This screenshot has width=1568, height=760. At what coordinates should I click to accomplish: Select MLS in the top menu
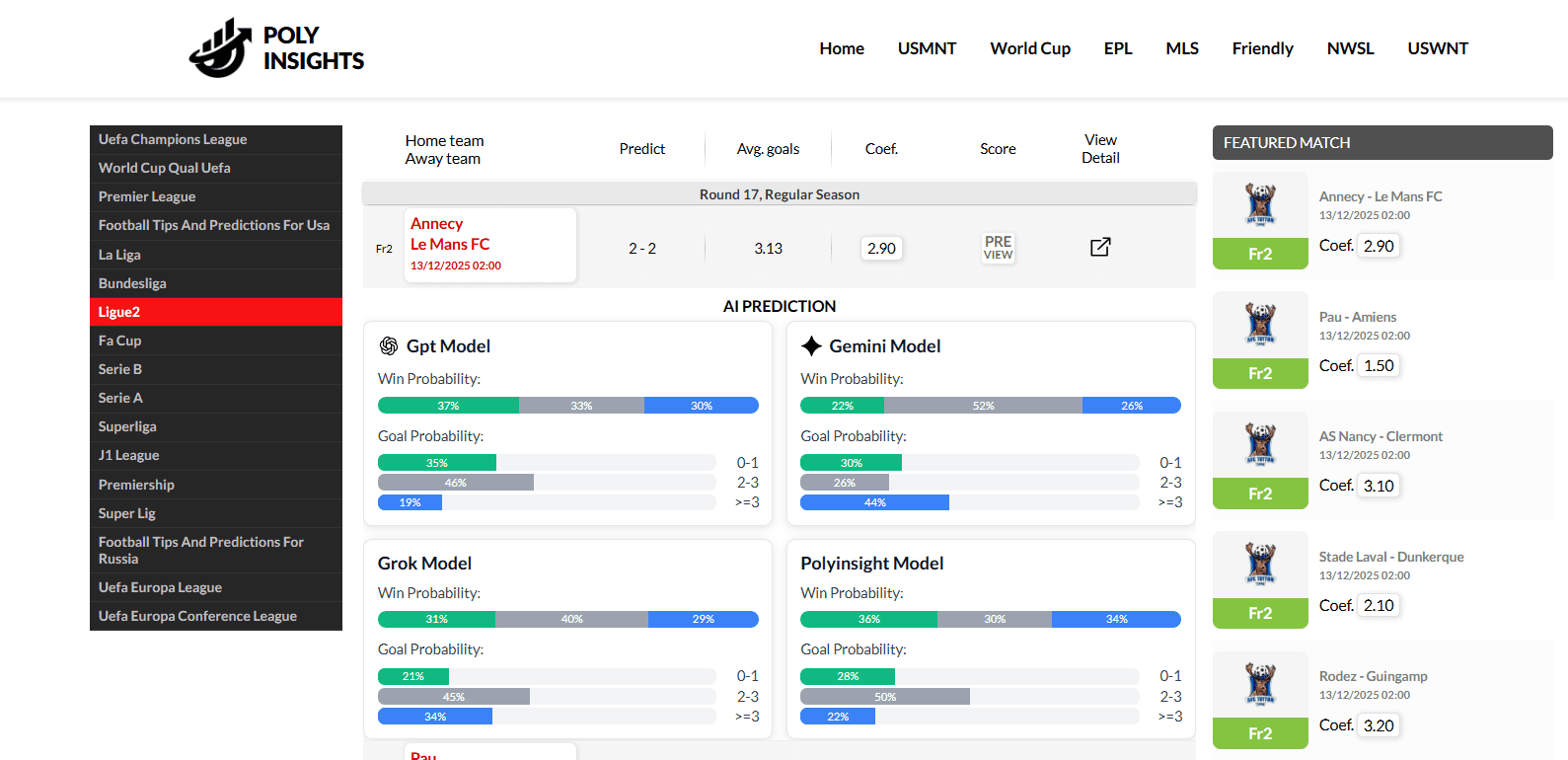(x=1182, y=48)
